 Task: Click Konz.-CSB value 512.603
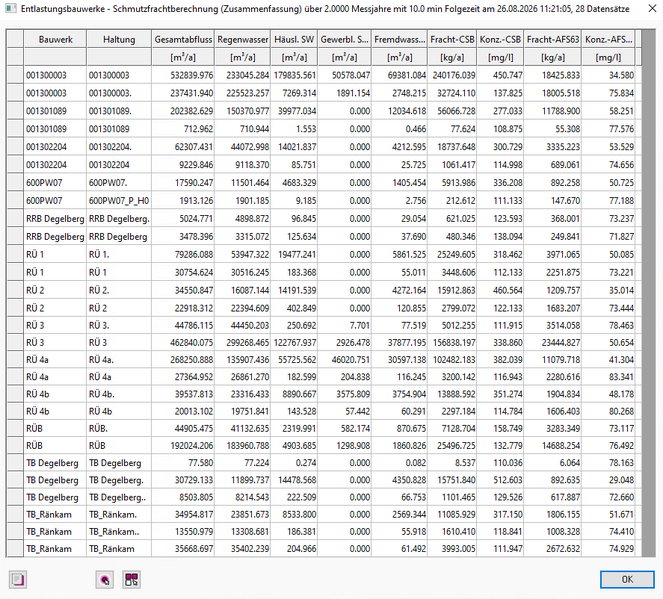(x=500, y=480)
